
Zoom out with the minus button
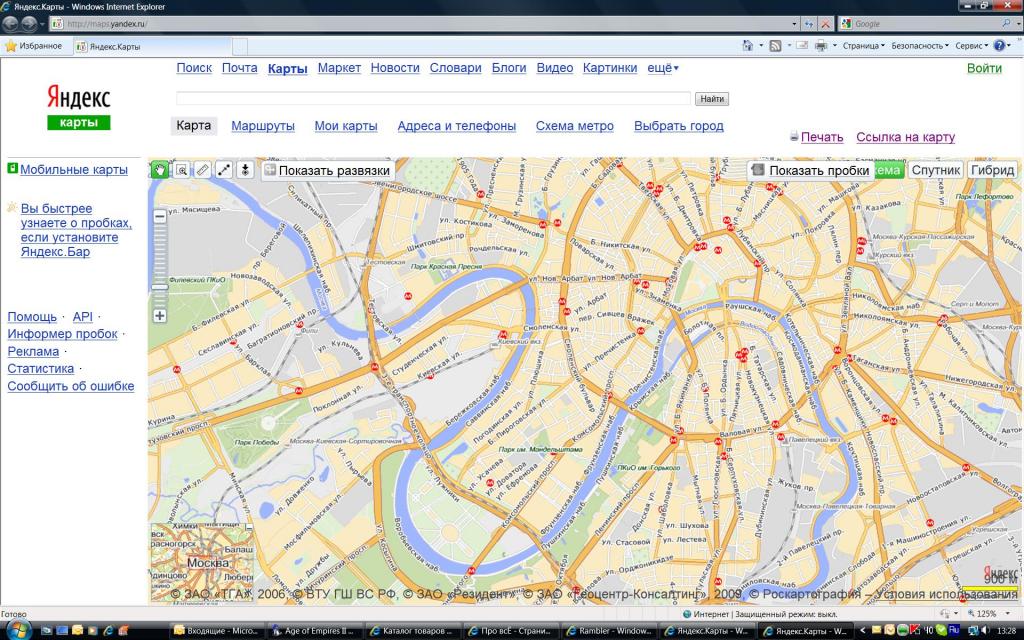[160, 216]
